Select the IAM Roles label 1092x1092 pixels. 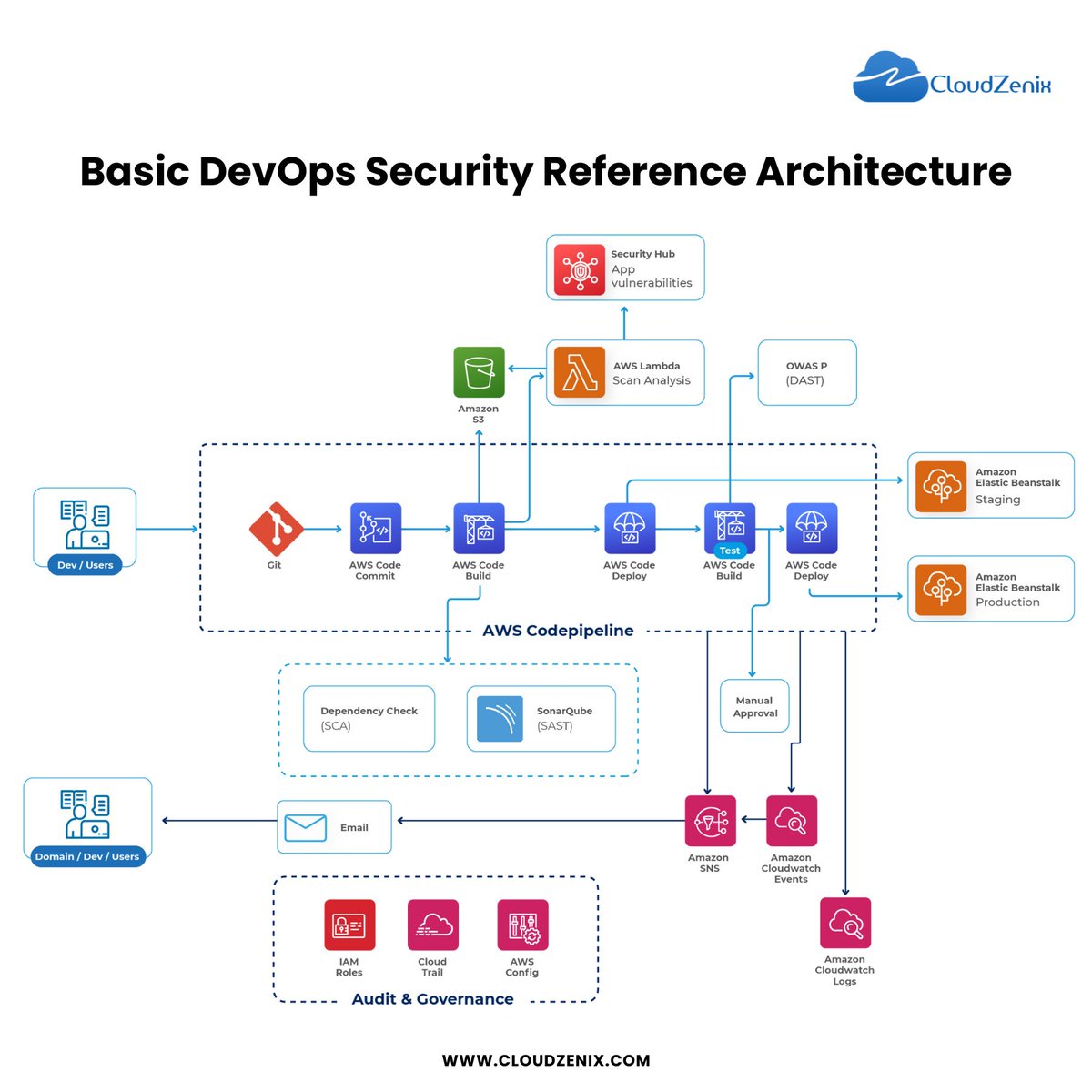(x=349, y=966)
